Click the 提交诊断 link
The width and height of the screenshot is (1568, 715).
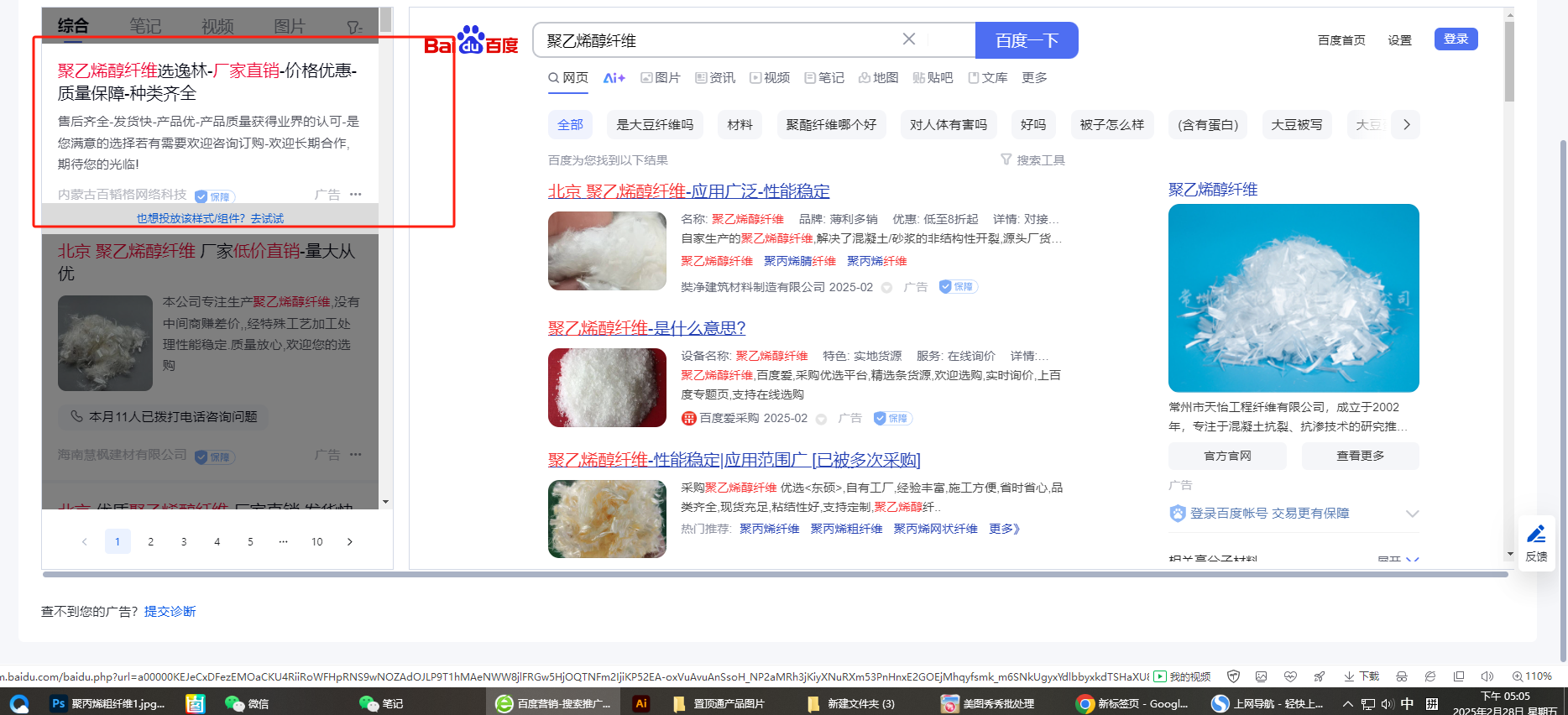[x=170, y=612]
